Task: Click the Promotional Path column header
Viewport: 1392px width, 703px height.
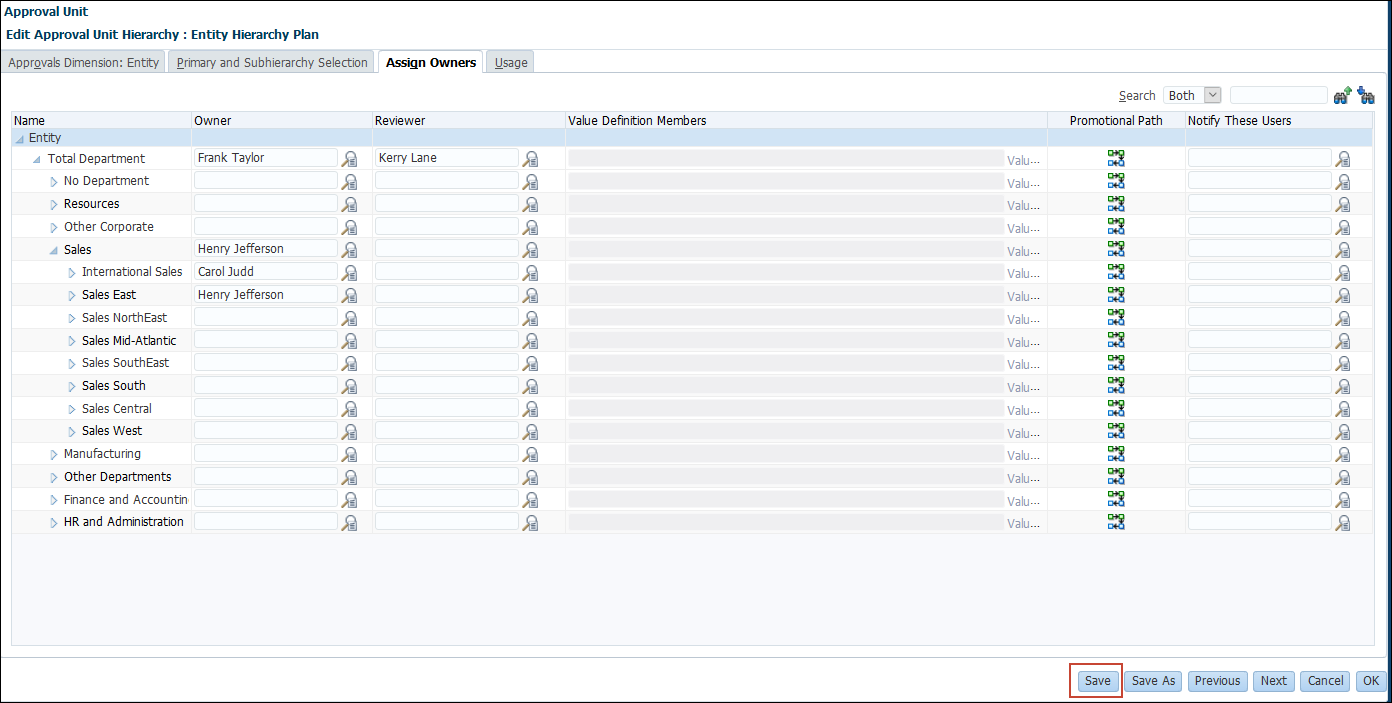Action: coord(1116,121)
